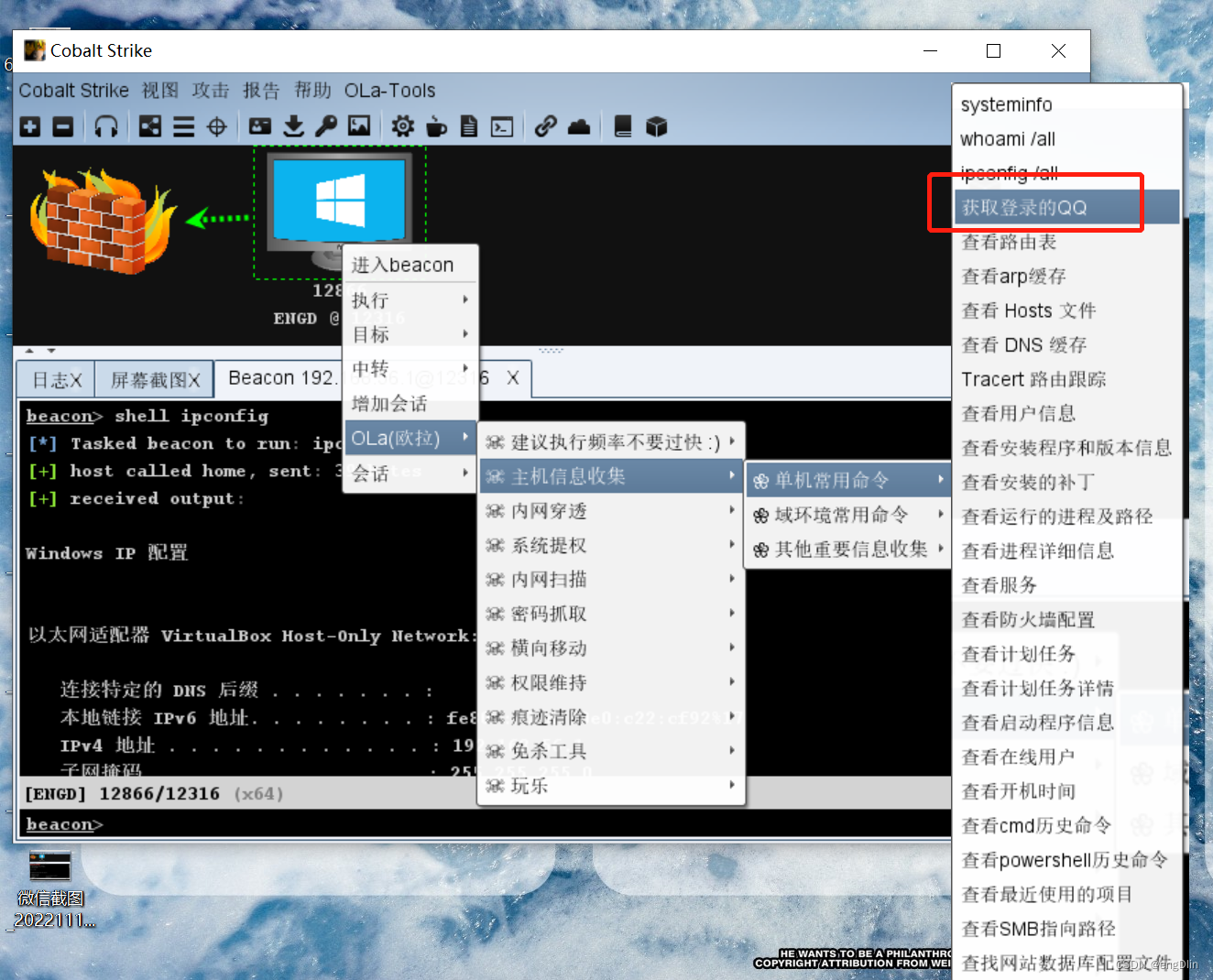Viewport: 1213px width, 980px height.
Task: Expand 系统提权 submenu
Action: tap(611, 545)
